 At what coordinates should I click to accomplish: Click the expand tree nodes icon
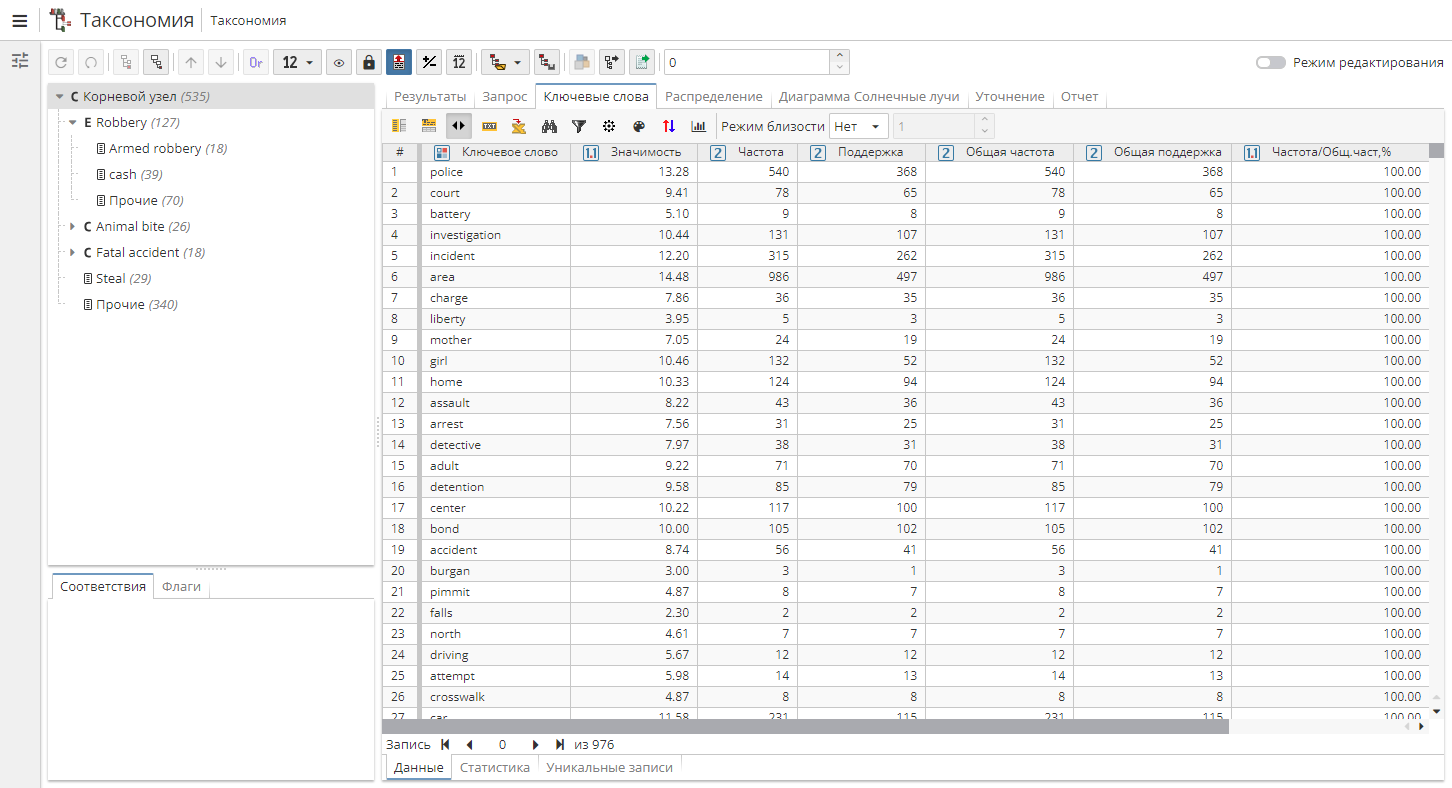pyautogui.click(x=156, y=62)
